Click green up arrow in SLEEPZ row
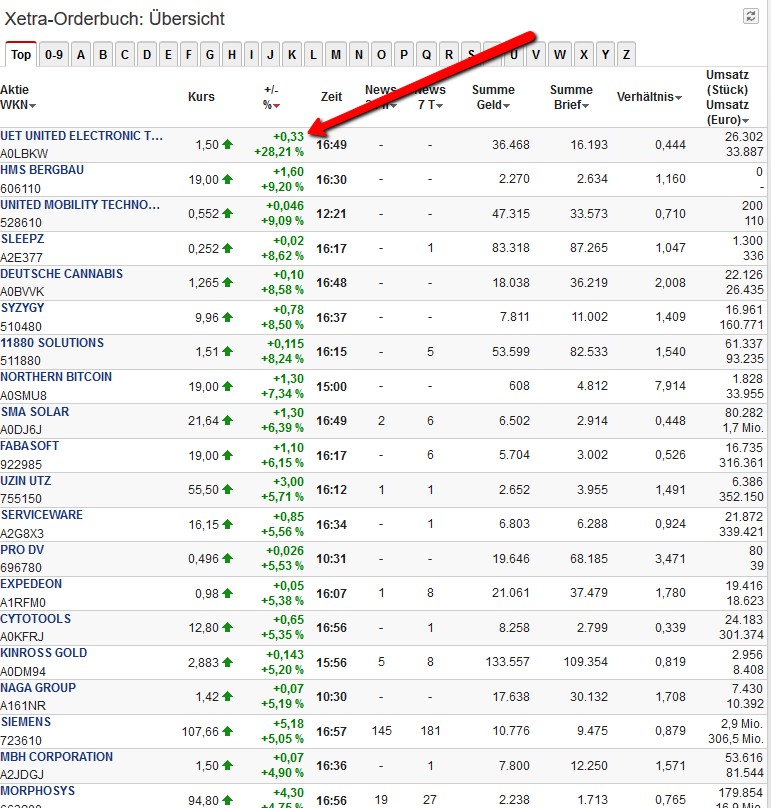This screenshot has height=808, width=771. tap(228, 248)
